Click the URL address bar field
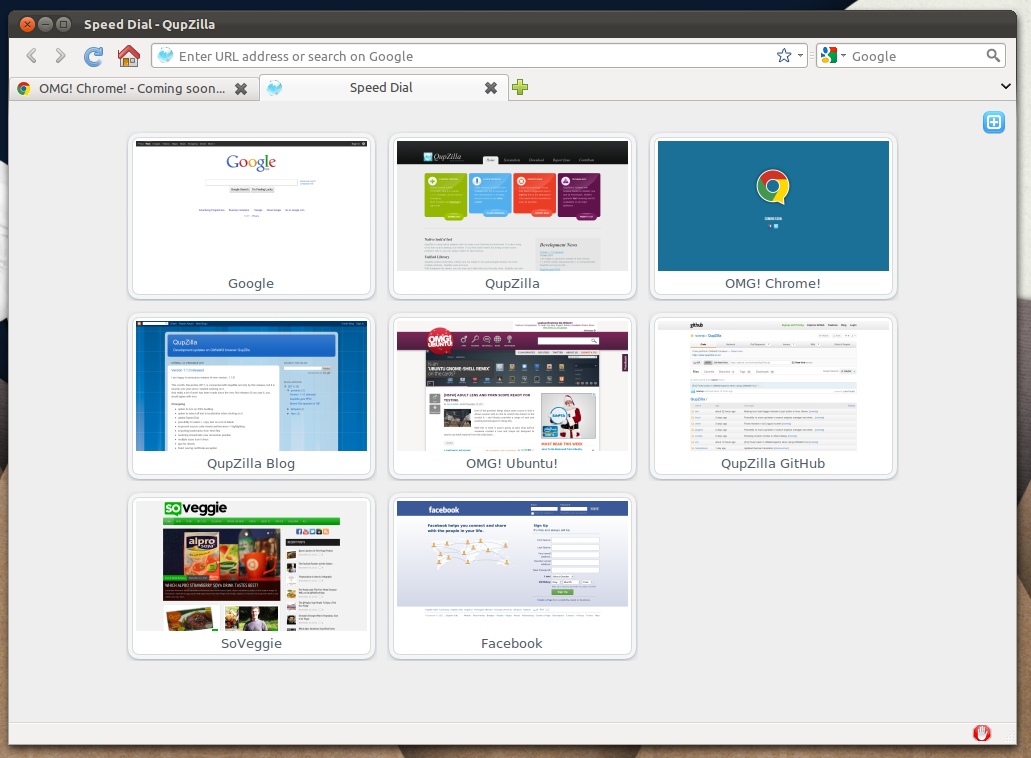Screen dimensions: 1031x758 pos(470,56)
